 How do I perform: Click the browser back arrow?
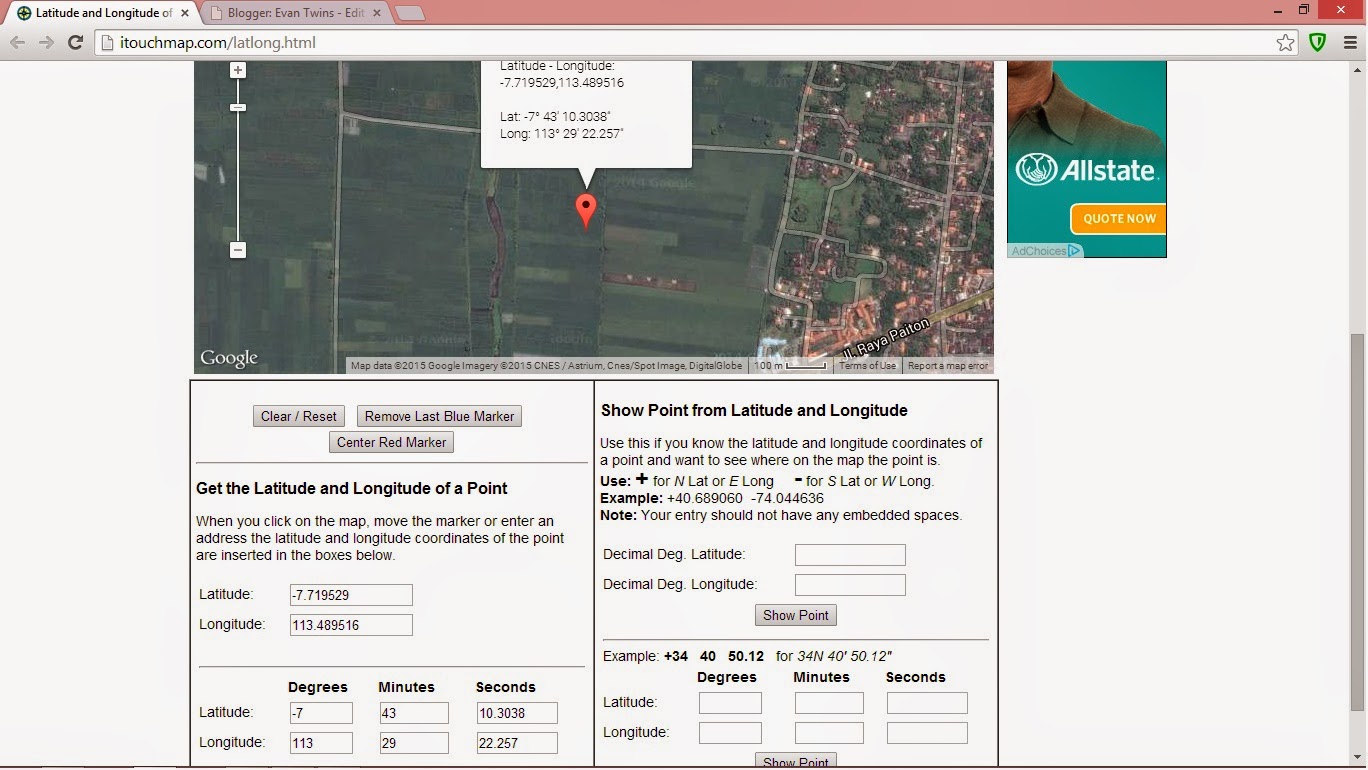[x=17, y=42]
